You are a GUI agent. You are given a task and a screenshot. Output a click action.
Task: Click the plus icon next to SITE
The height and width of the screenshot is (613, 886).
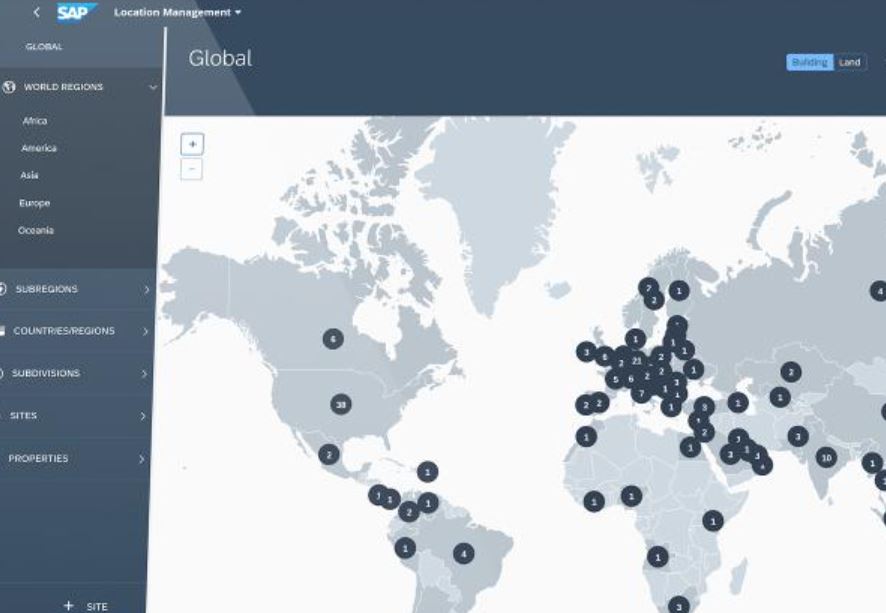[69, 606]
